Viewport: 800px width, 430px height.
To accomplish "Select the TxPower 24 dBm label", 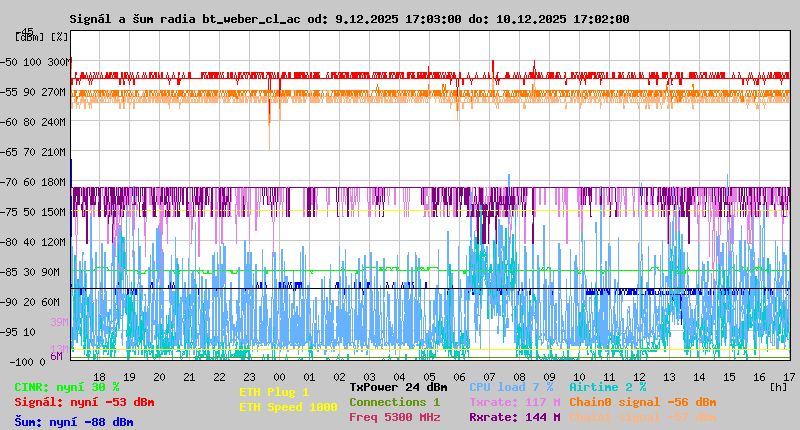I will click(x=398, y=387).
